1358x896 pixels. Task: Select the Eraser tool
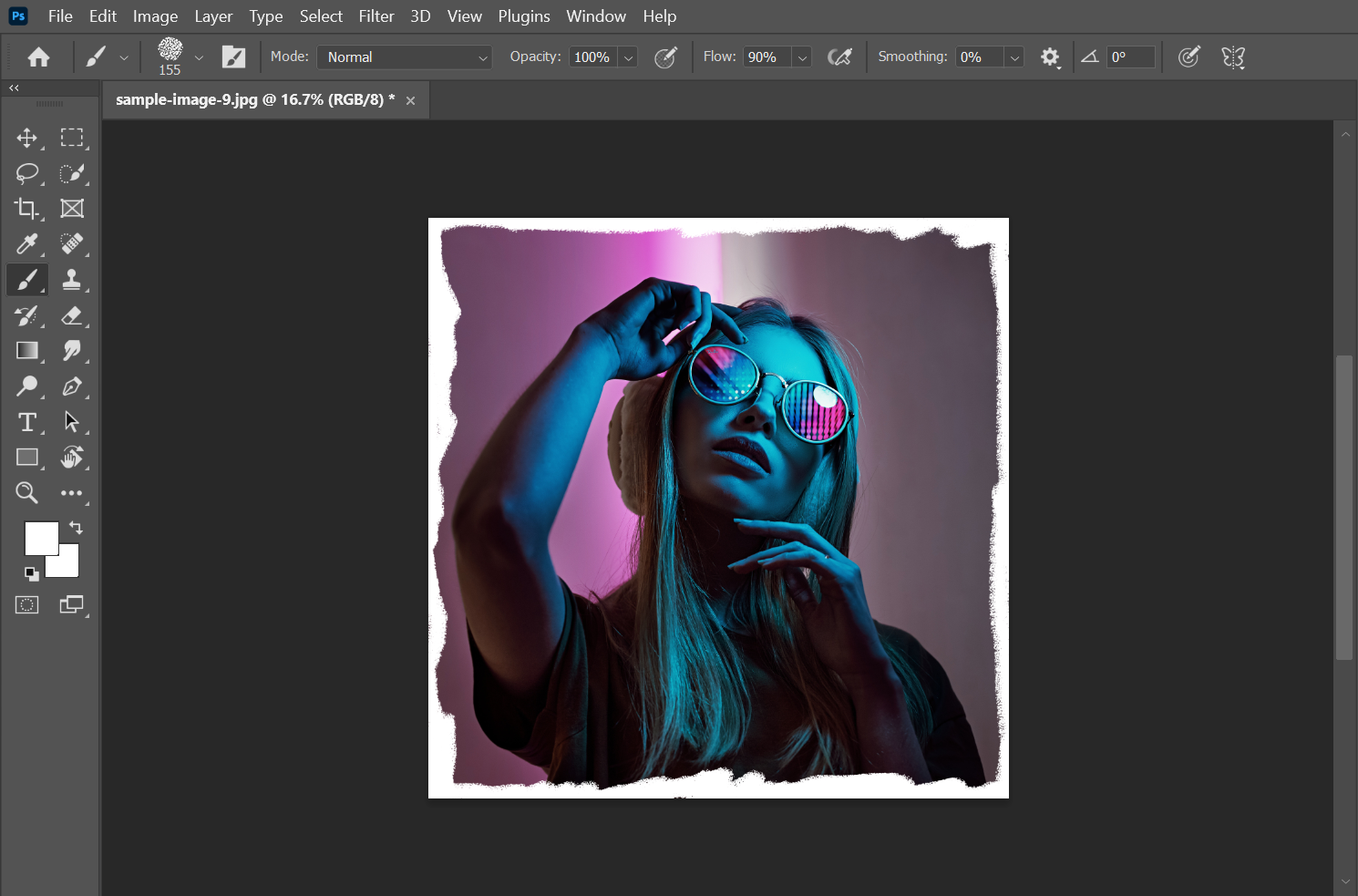(x=71, y=315)
